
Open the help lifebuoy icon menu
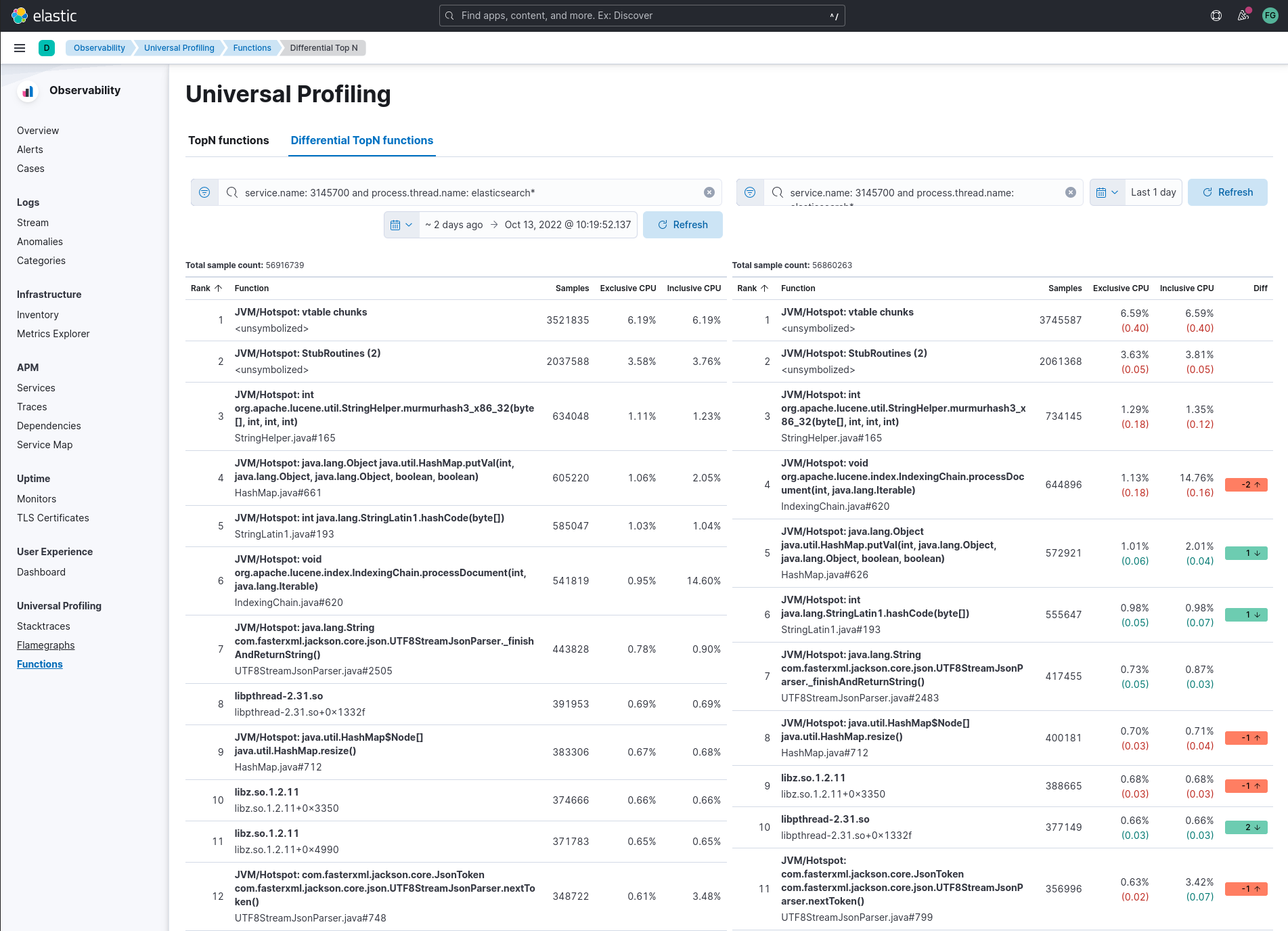[x=1216, y=16]
